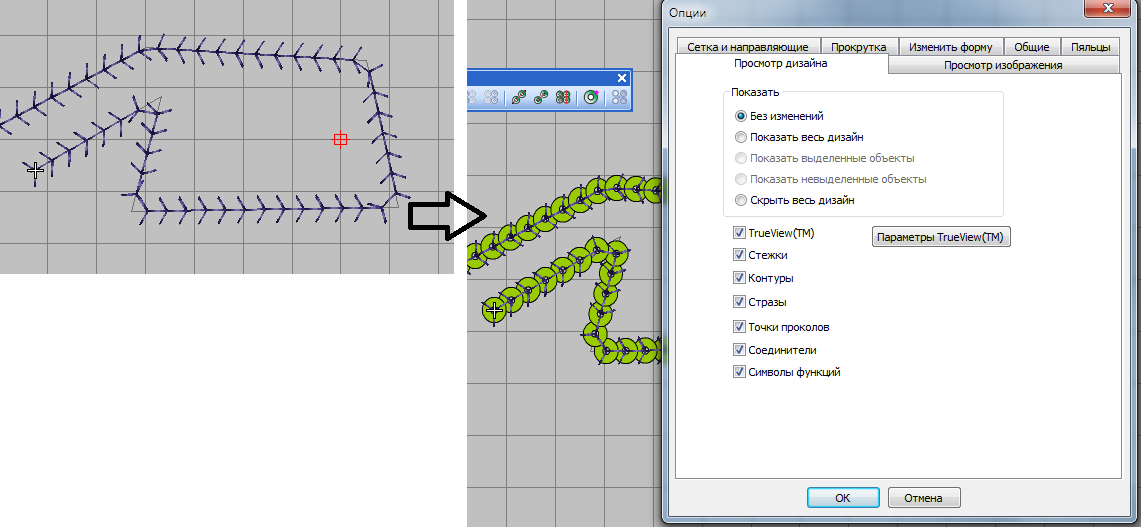Close the floating sequin toolbar
The width and height of the screenshot is (1141, 527).
[x=621, y=78]
